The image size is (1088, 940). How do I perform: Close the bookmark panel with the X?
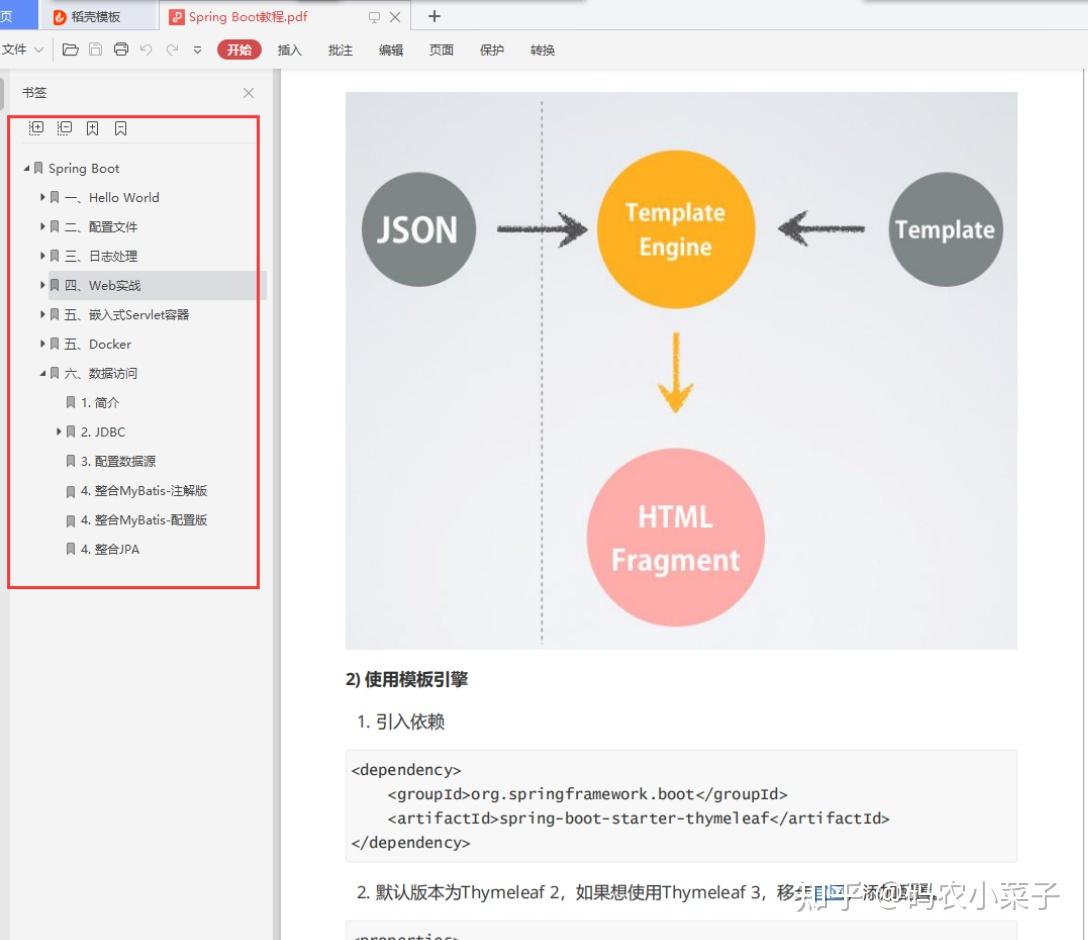tap(248, 92)
